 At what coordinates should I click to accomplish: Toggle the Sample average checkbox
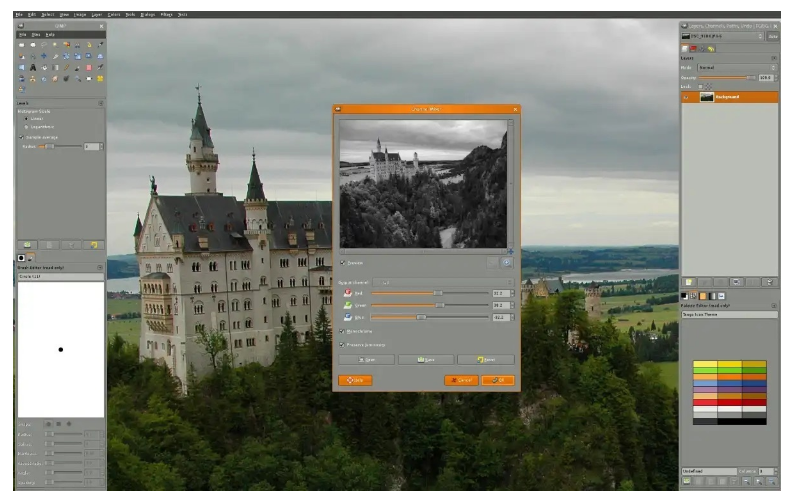(x=21, y=137)
